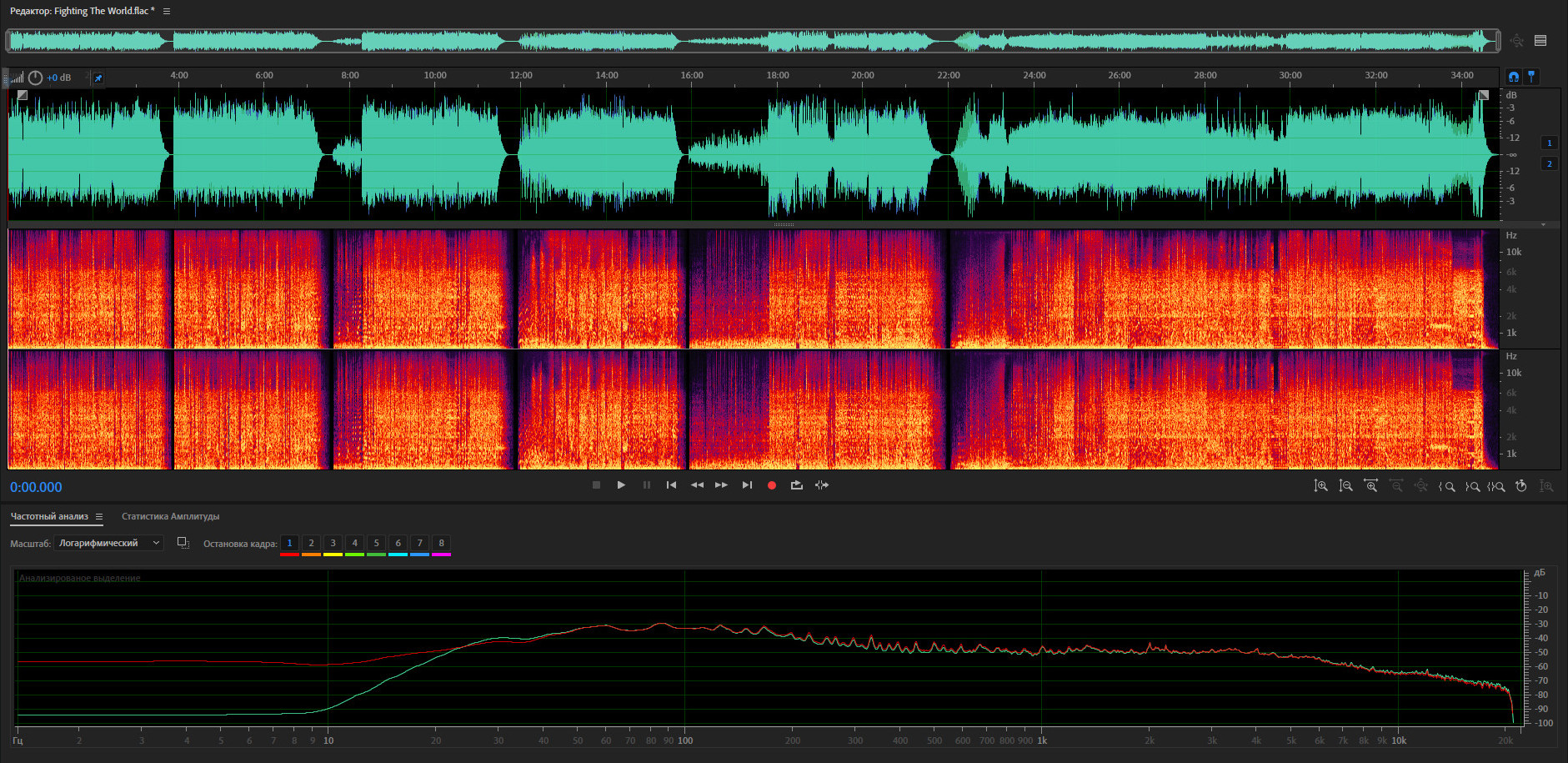Select frame hold 8 (magenta)
Viewport: 1568px width, 763px height.
441,544
